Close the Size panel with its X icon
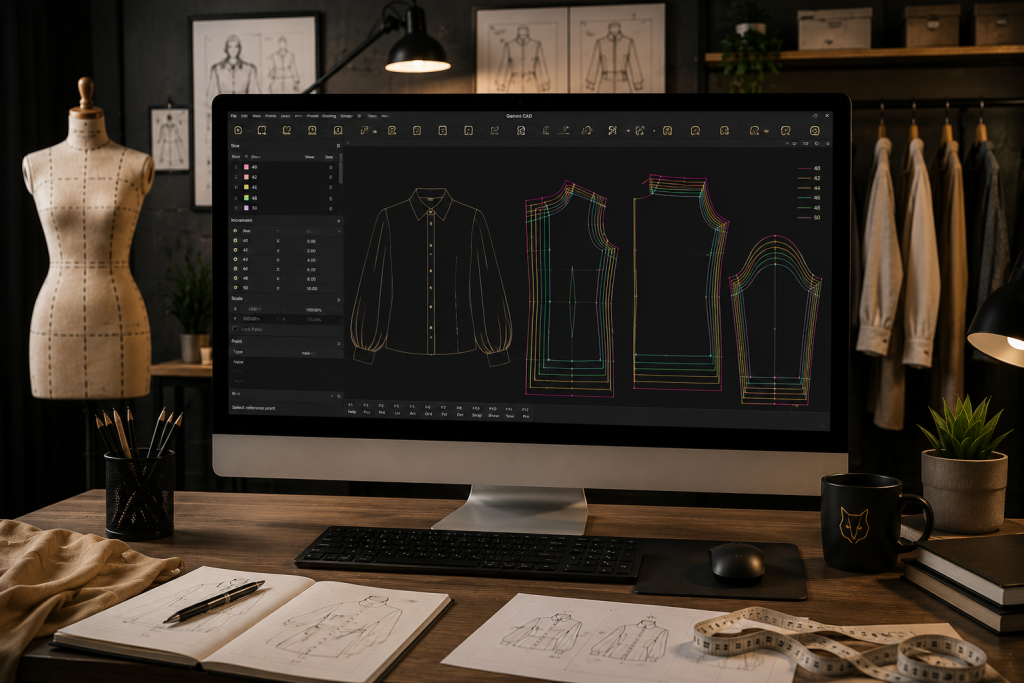1024x683 pixels. [338, 146]
